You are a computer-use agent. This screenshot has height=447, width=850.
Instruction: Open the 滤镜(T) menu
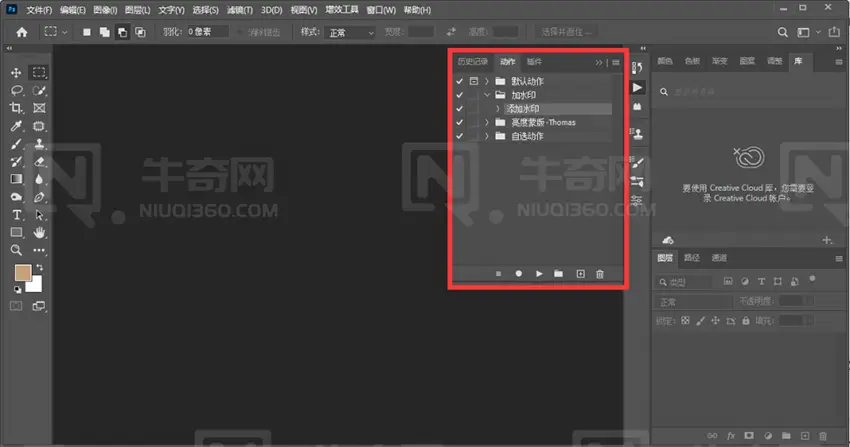[x=240, y=10]
